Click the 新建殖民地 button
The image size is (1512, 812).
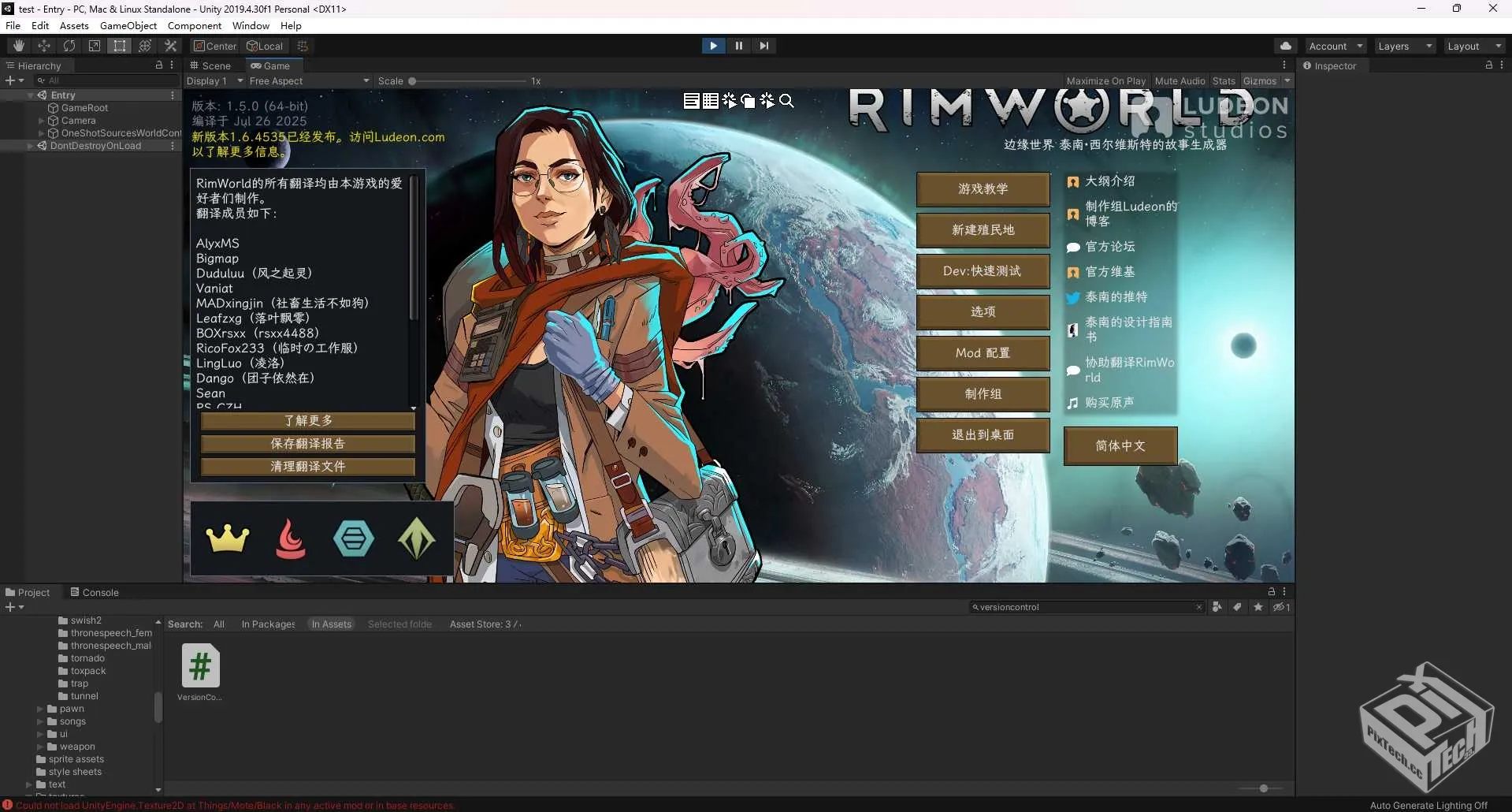tap(983, 230)
